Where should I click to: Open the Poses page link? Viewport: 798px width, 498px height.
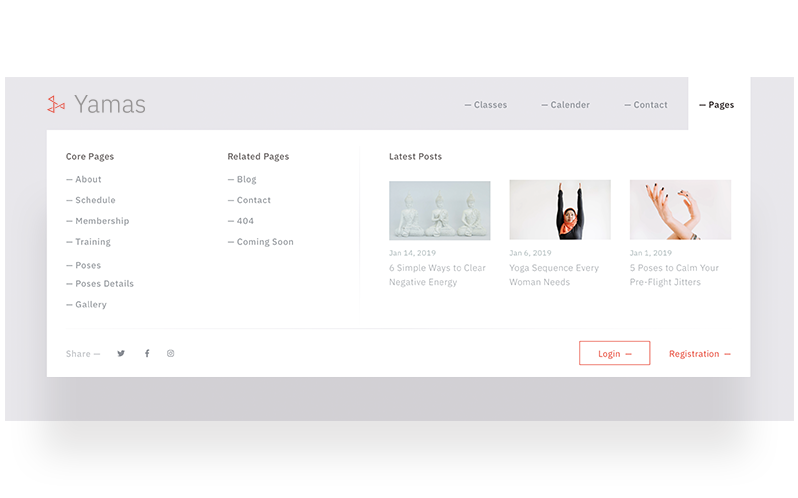[x=83, y=266]
